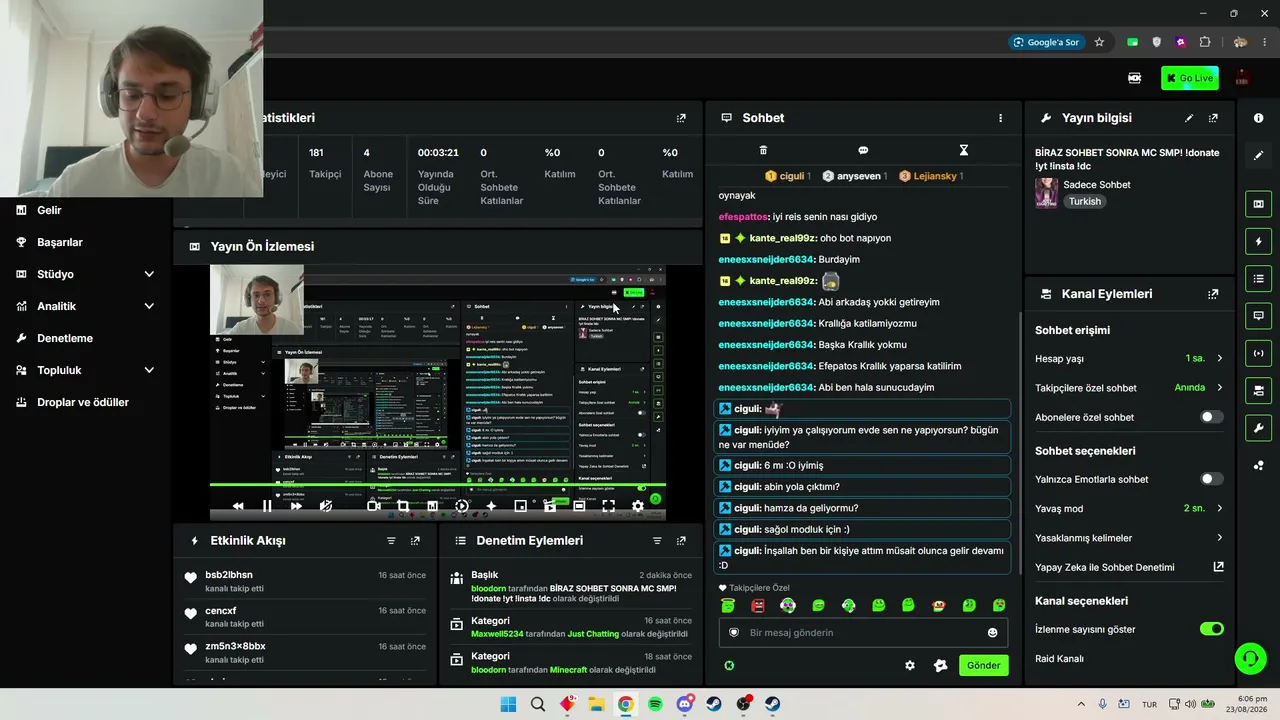
Task: Click username bsb2lbhsn in activity feed
Action: [x=229, y=575]
